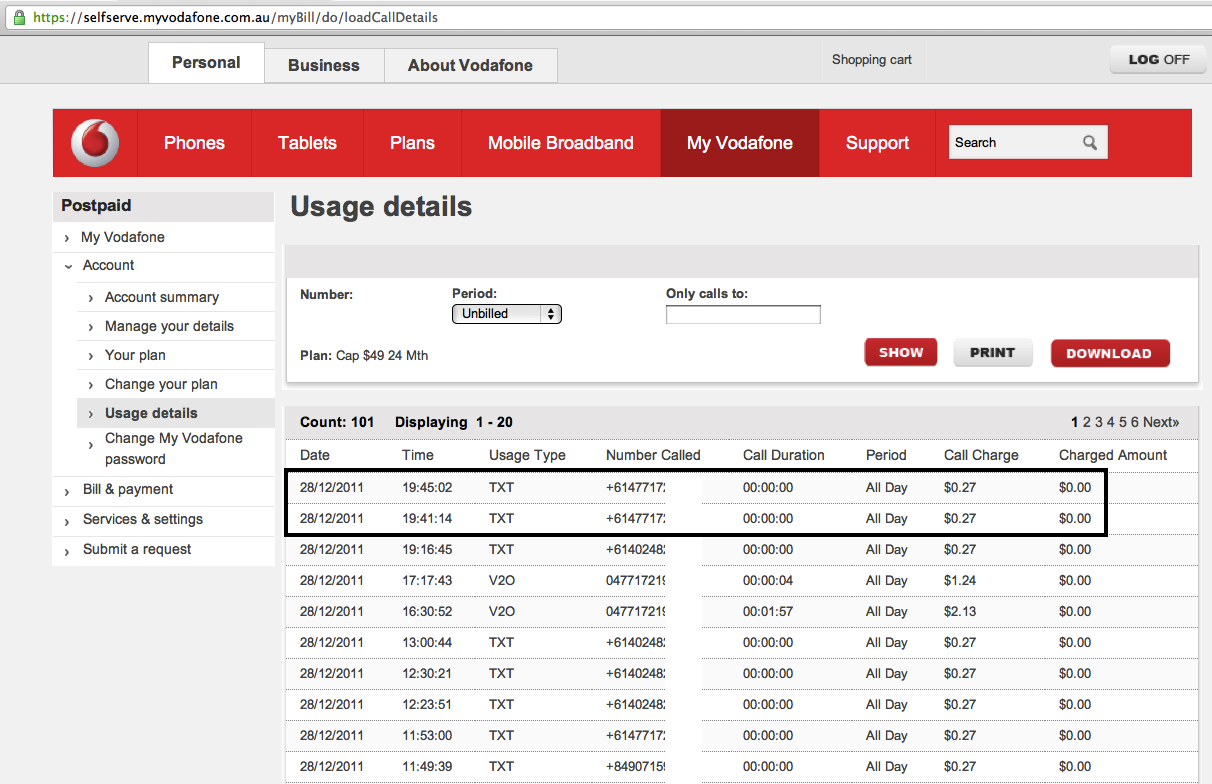
Task: Open the Shopping cart link
Action: point(872,60)
